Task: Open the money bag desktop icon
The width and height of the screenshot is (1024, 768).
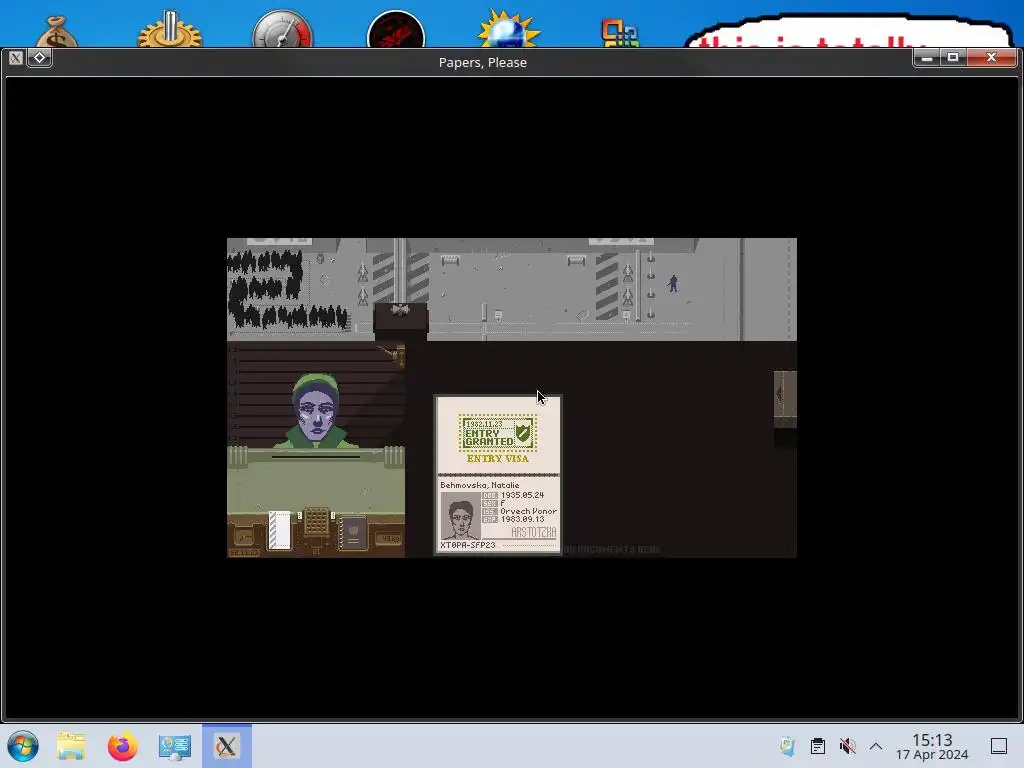Action: tap(57, 31)
